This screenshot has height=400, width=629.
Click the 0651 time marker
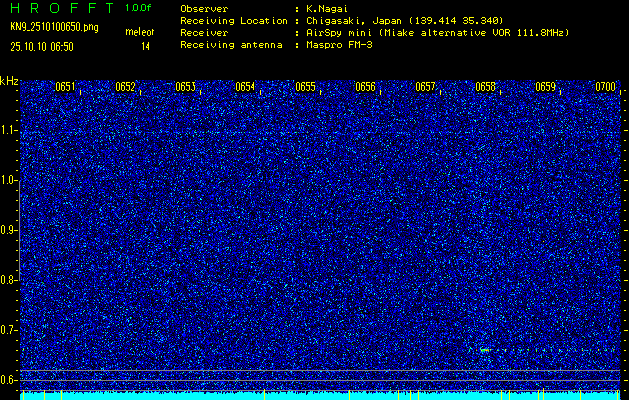pyautogui.click(x=65, y=87)
